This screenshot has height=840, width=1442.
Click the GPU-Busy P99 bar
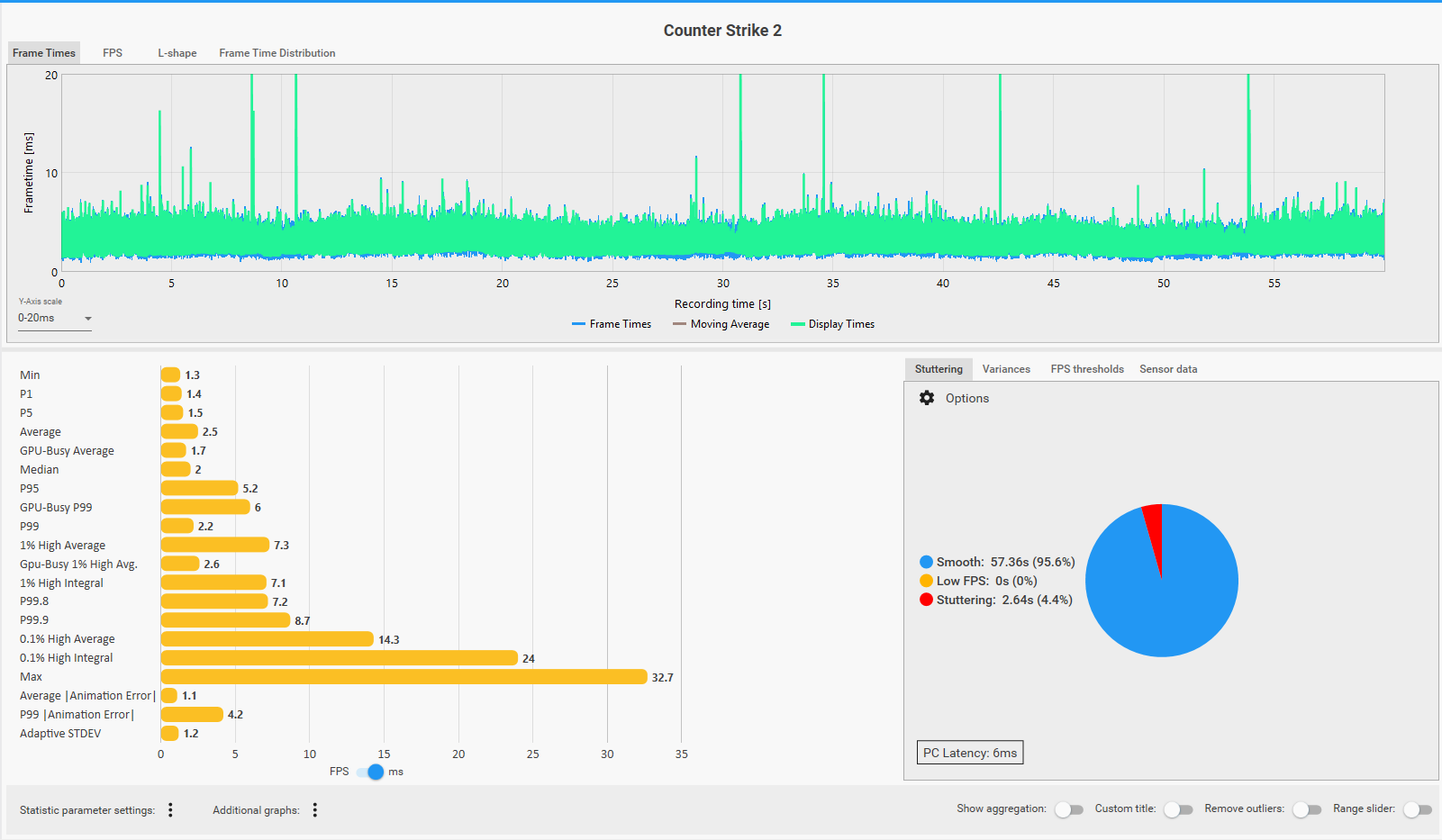point(205,507)
